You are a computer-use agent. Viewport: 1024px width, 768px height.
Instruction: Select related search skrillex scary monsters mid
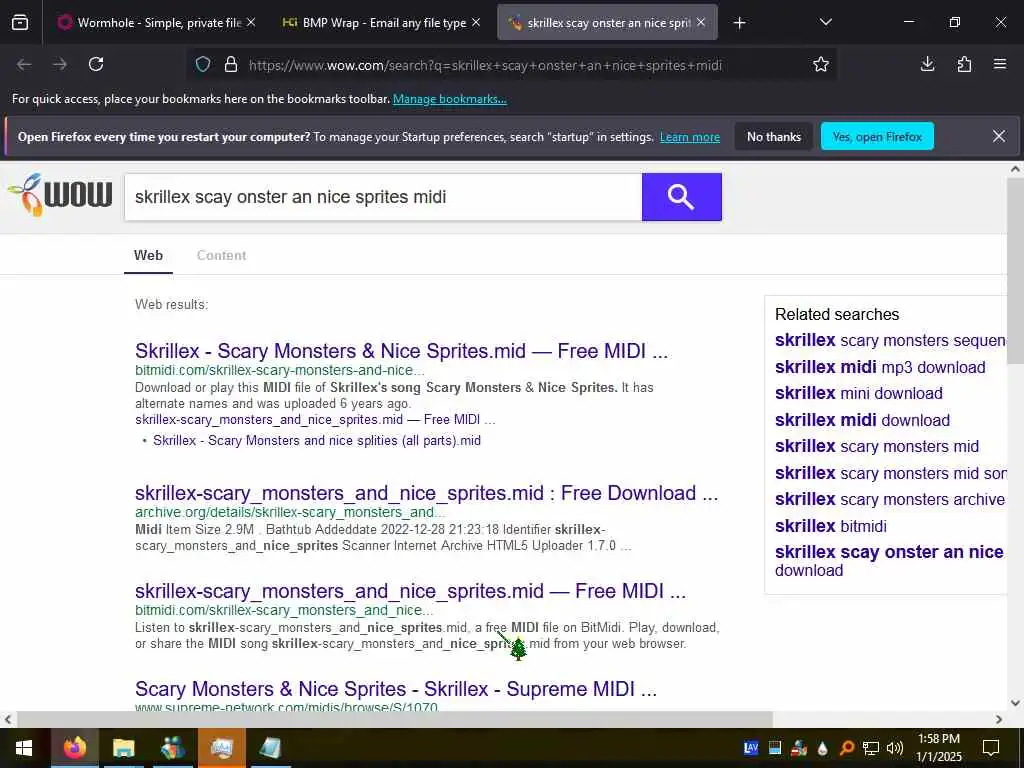click(x=876, y=446)
